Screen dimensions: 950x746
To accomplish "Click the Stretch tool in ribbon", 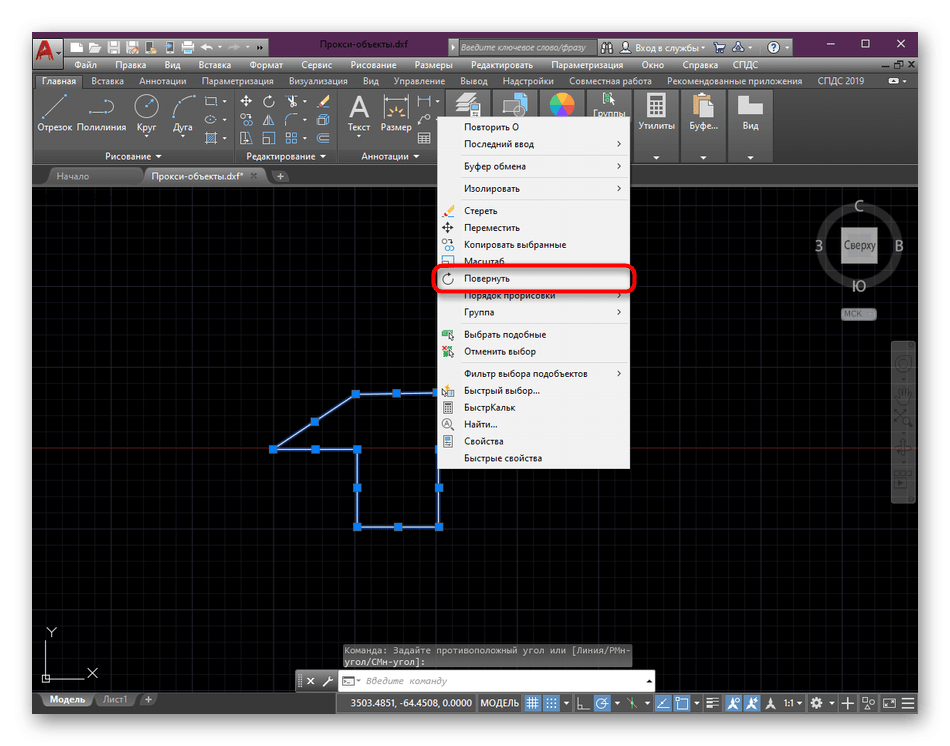I will (246, 138).
